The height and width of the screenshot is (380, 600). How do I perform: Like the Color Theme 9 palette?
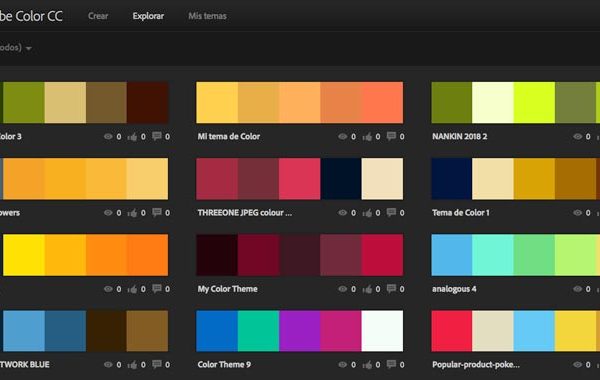[x=367, y=365]
